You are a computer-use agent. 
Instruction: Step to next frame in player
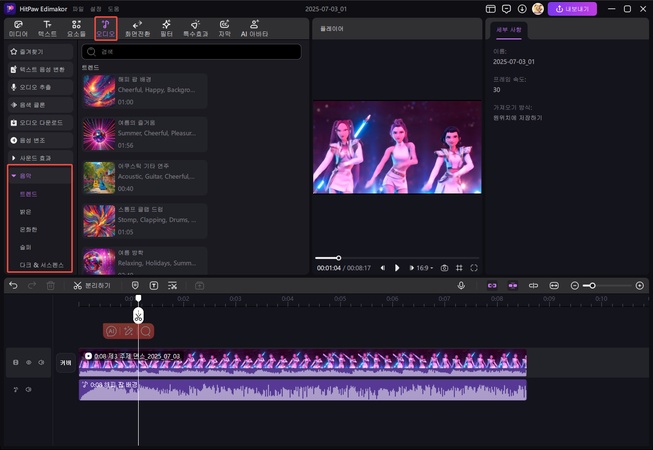[411, 268]
